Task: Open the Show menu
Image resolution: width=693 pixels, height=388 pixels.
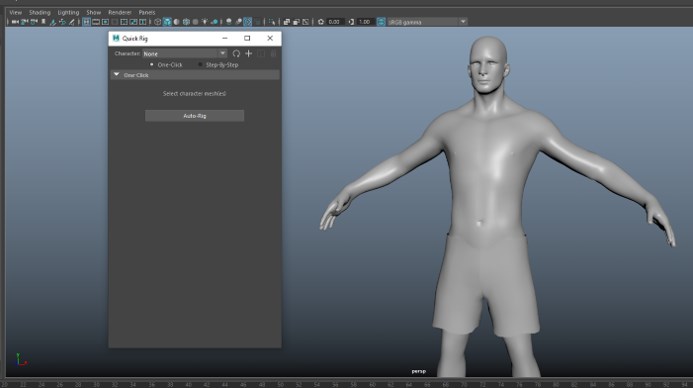Action: [x=94, y=12]
